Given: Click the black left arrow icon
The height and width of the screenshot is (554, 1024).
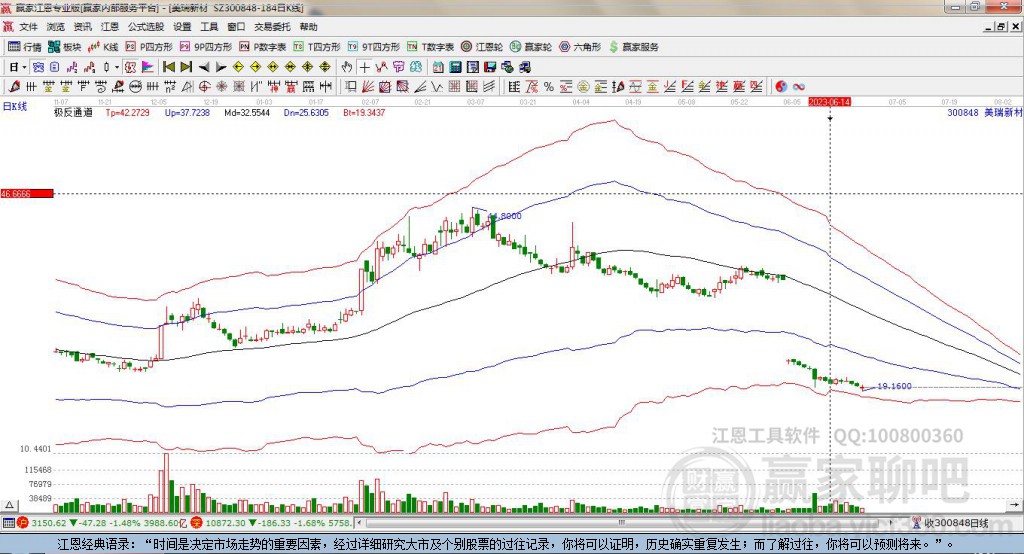Looking at the screenshot, I should click(204, 67).
